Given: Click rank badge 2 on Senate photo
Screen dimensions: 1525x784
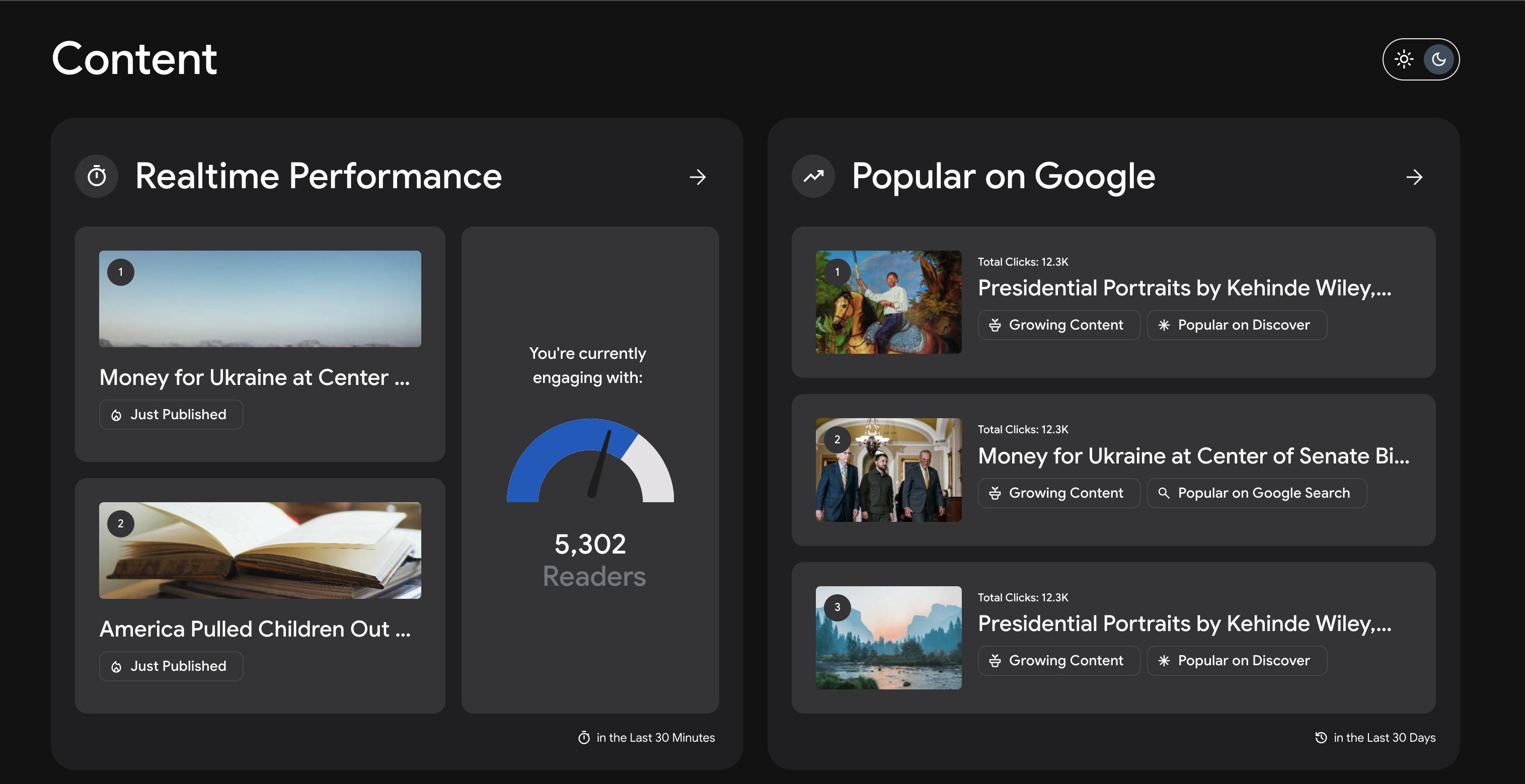Looking at the screenshot, I should (x=837, y=440).
